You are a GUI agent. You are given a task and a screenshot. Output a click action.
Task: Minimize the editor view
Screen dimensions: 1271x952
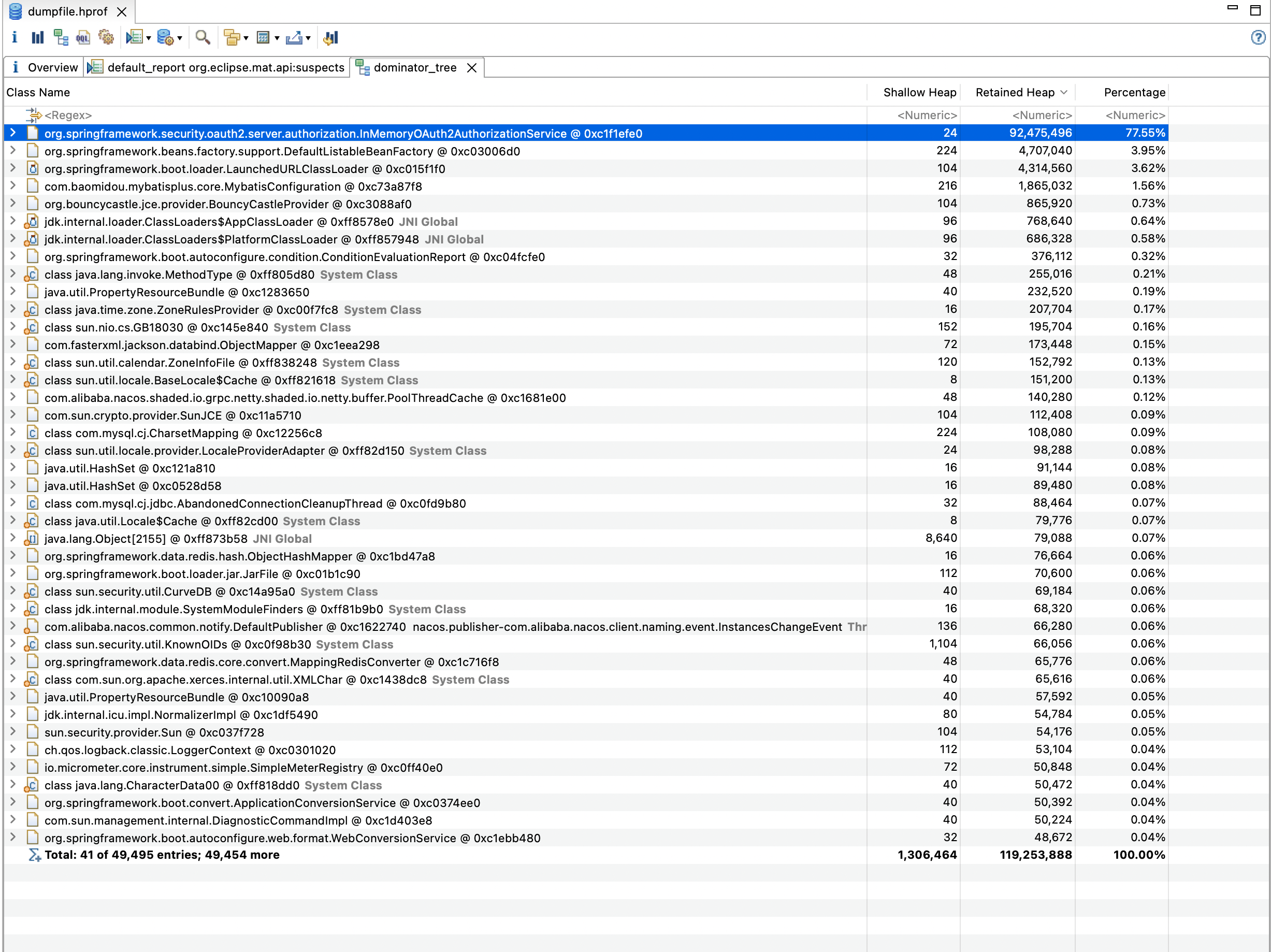(x=1232, y=8)
